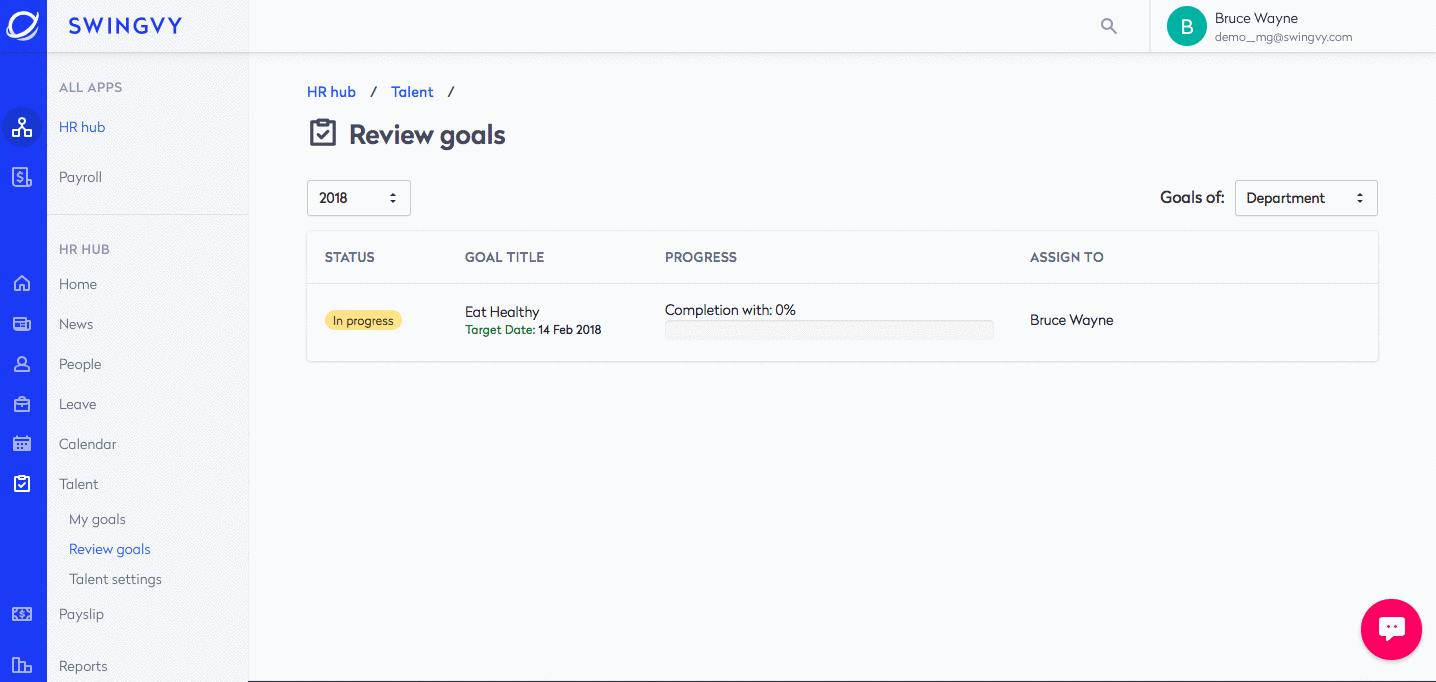Click the Completion with: 0% text
Screen dimensions: 1436x682
(730, 310)
